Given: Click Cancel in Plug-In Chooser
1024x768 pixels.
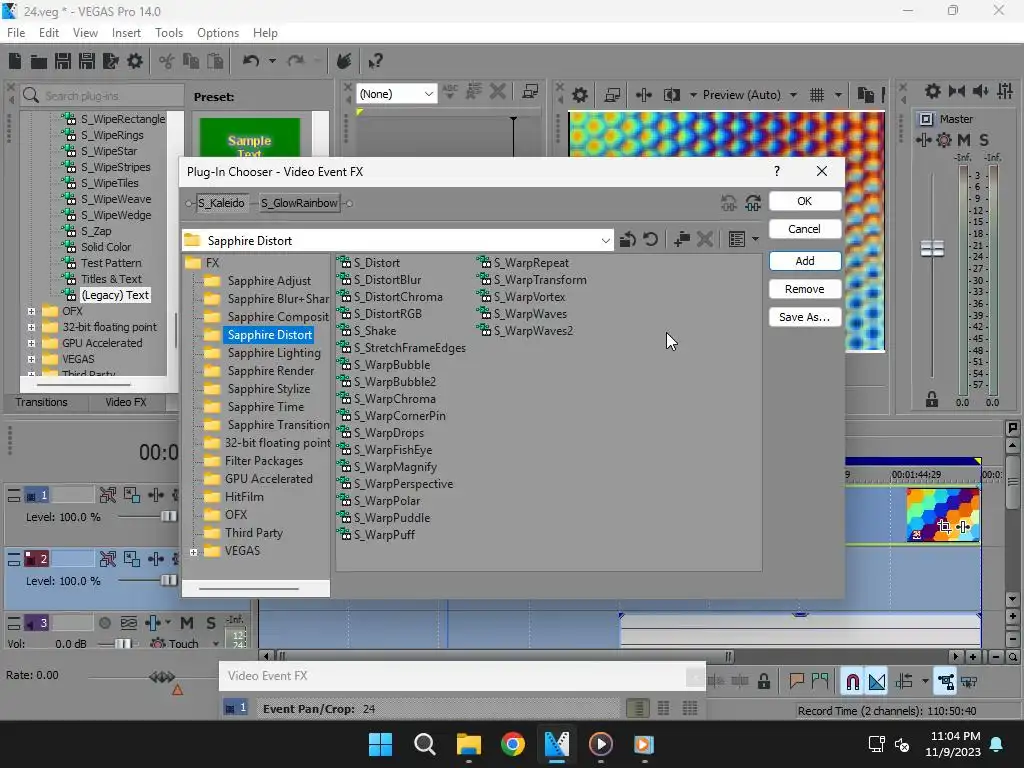Looking at the screenshot, I should coord(805,229).
